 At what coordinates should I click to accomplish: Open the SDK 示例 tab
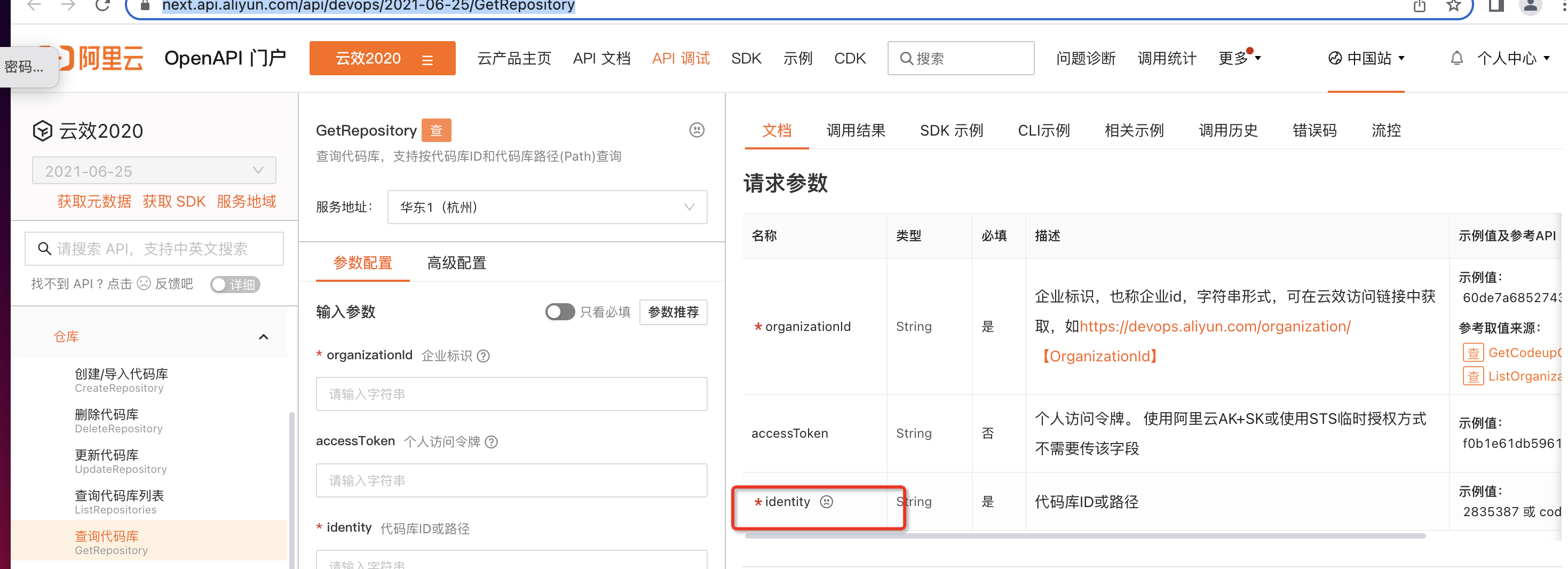click(952, 130)
